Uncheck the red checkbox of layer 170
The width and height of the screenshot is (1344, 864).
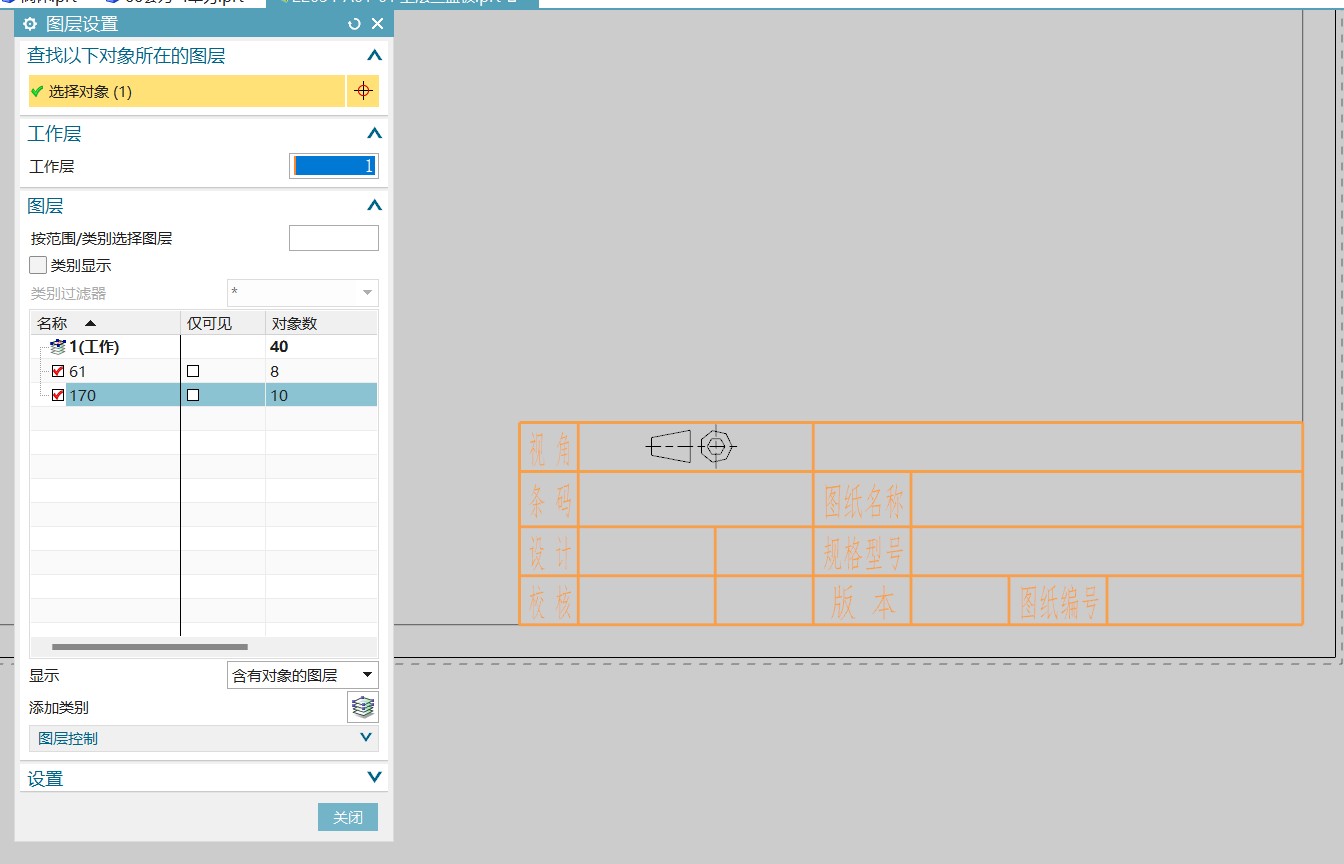point(58,395)
